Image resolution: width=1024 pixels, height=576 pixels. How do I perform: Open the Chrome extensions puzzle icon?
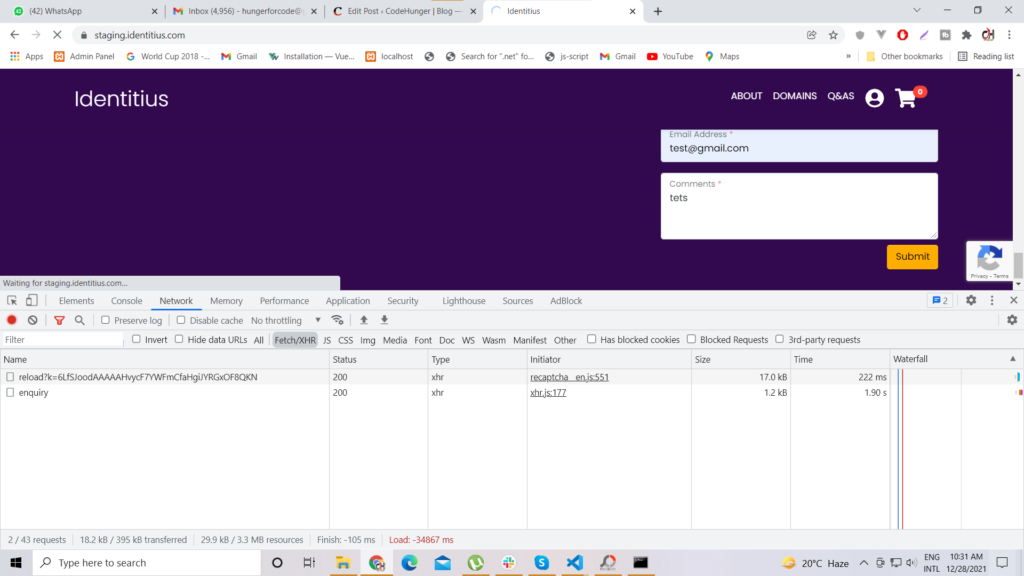pos(967,35)
